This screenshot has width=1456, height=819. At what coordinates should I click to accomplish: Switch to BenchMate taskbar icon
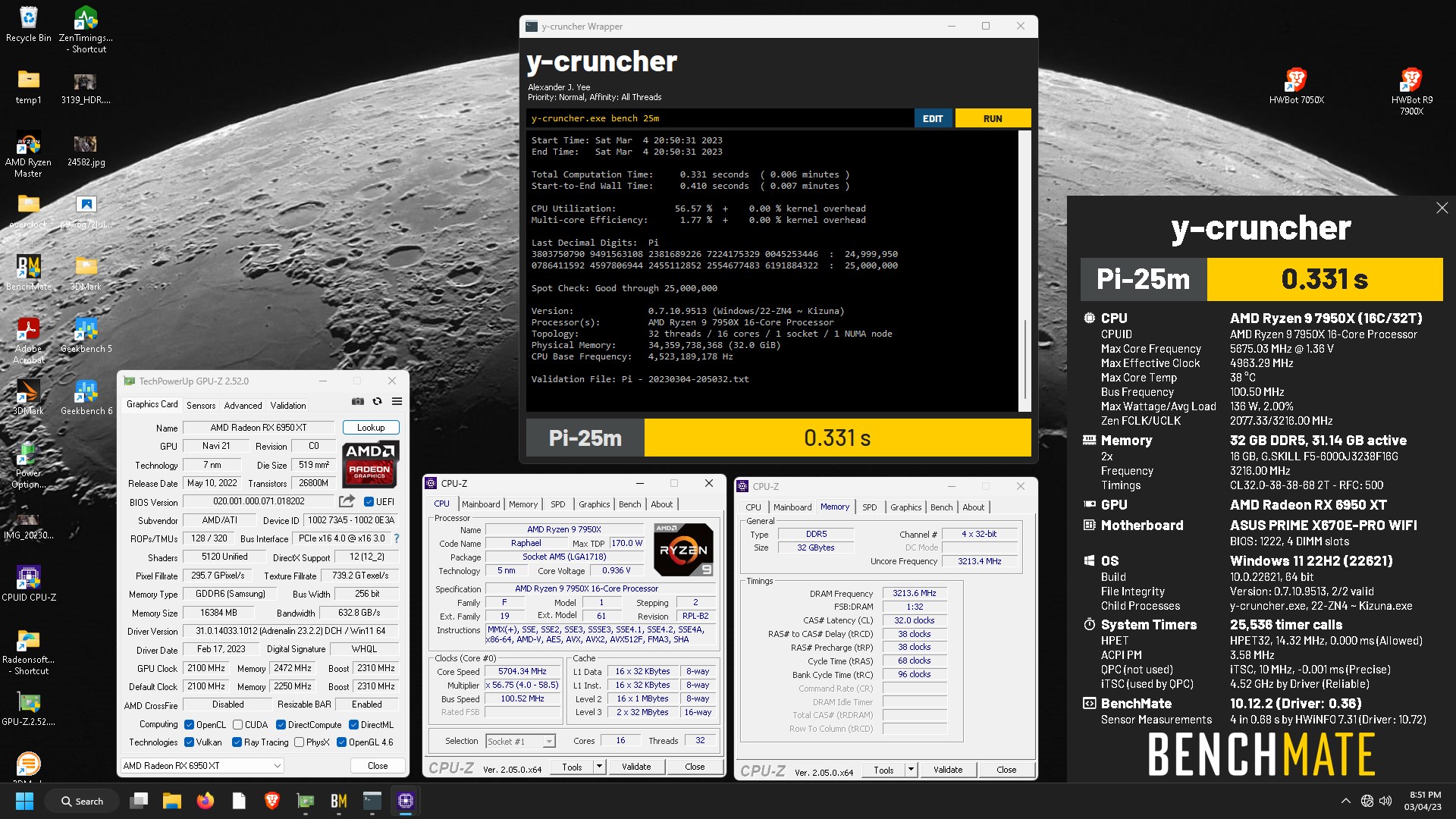coord(338,801)
